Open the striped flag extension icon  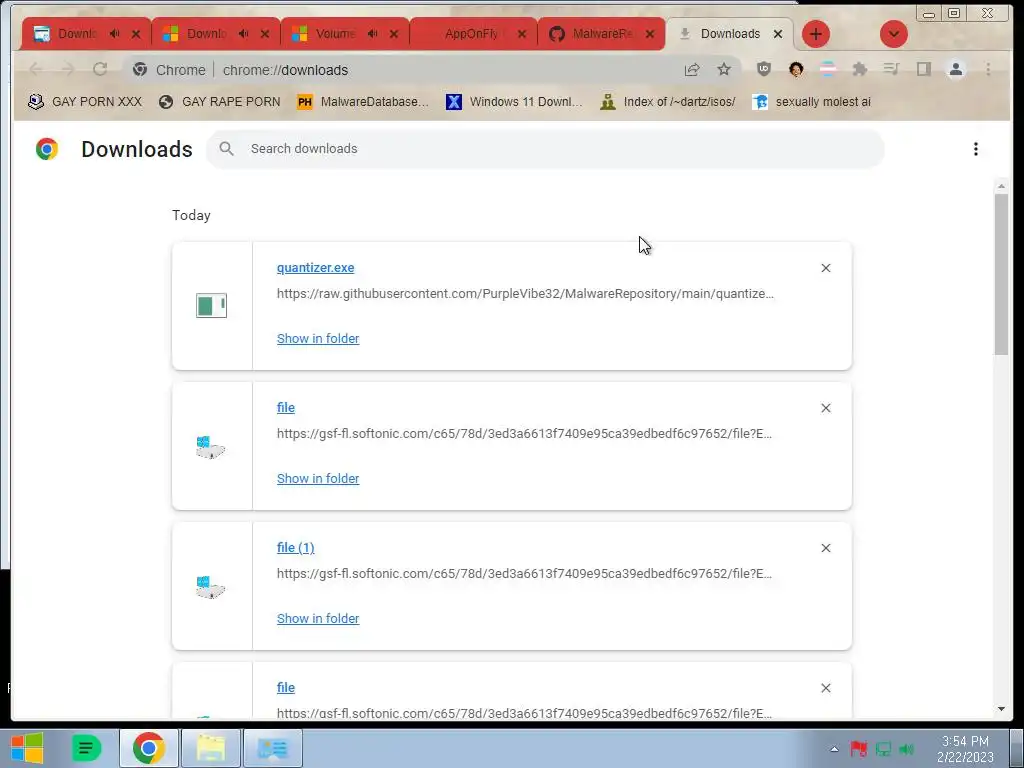[827, 69]
